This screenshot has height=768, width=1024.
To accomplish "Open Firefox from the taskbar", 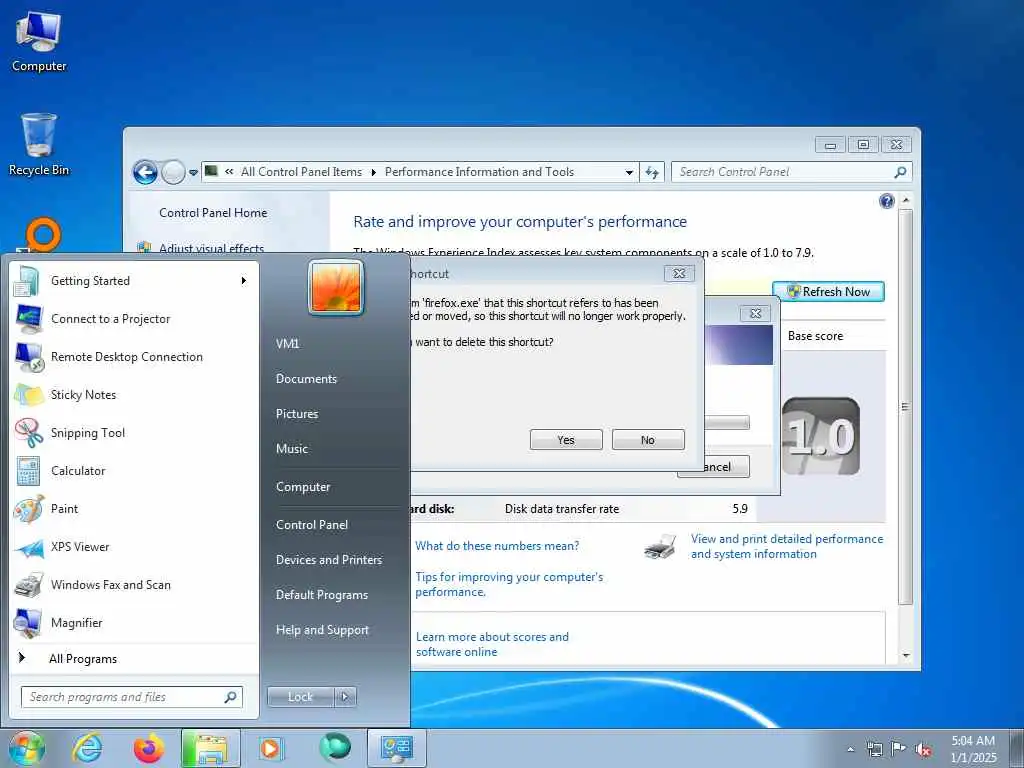I will click(149, 748).
